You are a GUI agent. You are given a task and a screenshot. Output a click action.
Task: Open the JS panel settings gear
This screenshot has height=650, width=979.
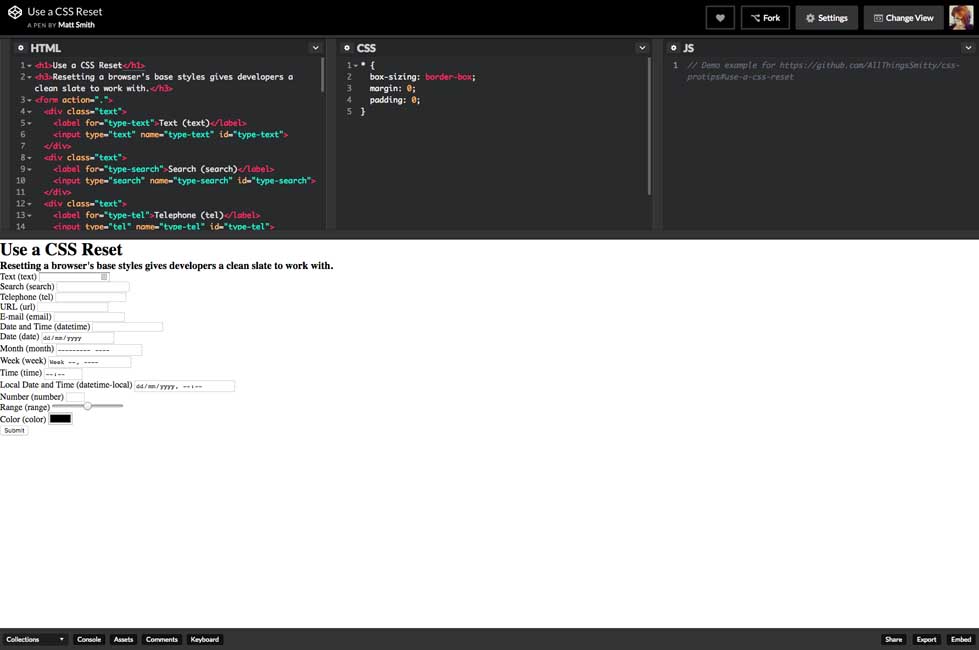[x=673, y=48]
